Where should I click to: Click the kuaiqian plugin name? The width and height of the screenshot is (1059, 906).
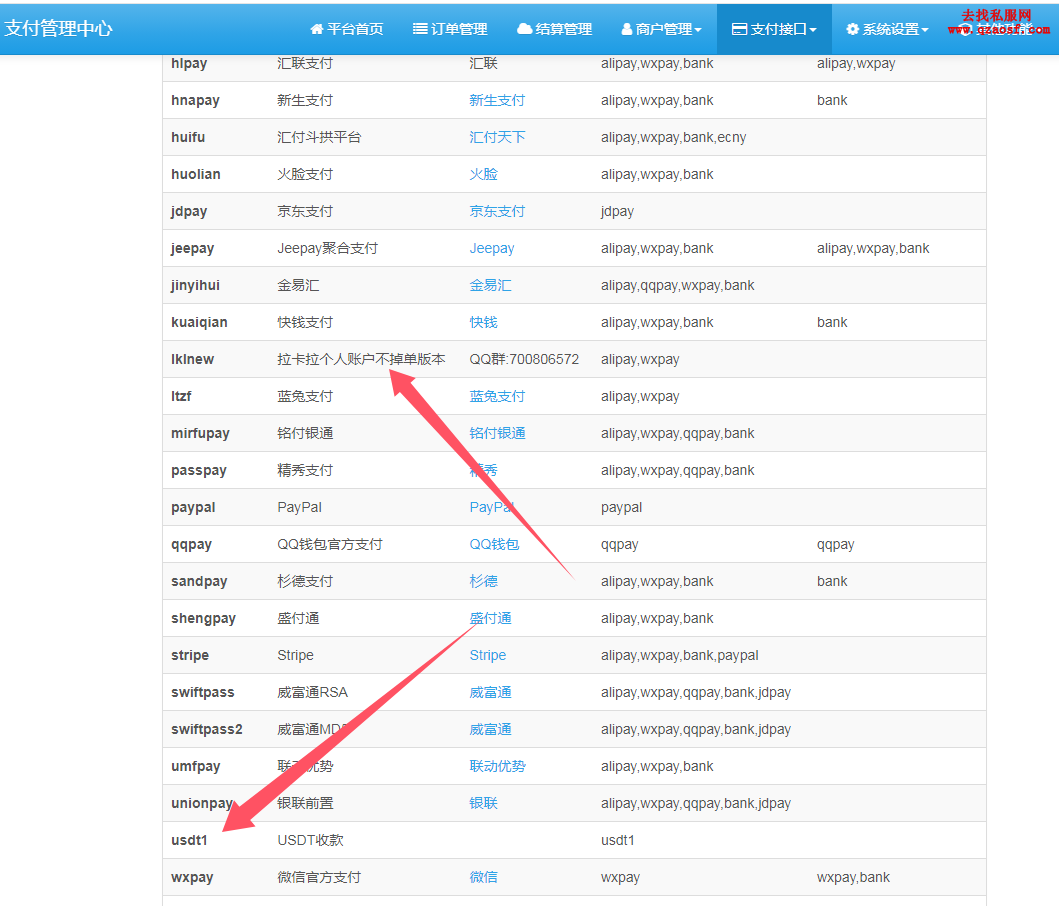pos(199,322)
